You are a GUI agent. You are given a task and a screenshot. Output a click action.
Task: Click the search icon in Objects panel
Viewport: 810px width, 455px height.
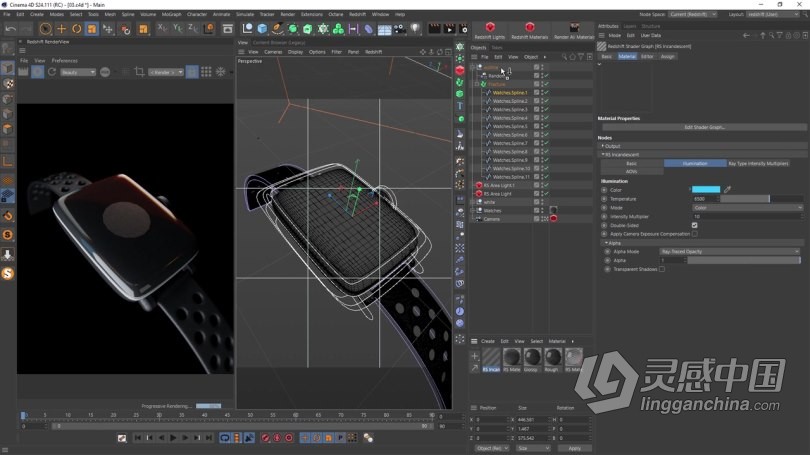click(x=564, y=57)
